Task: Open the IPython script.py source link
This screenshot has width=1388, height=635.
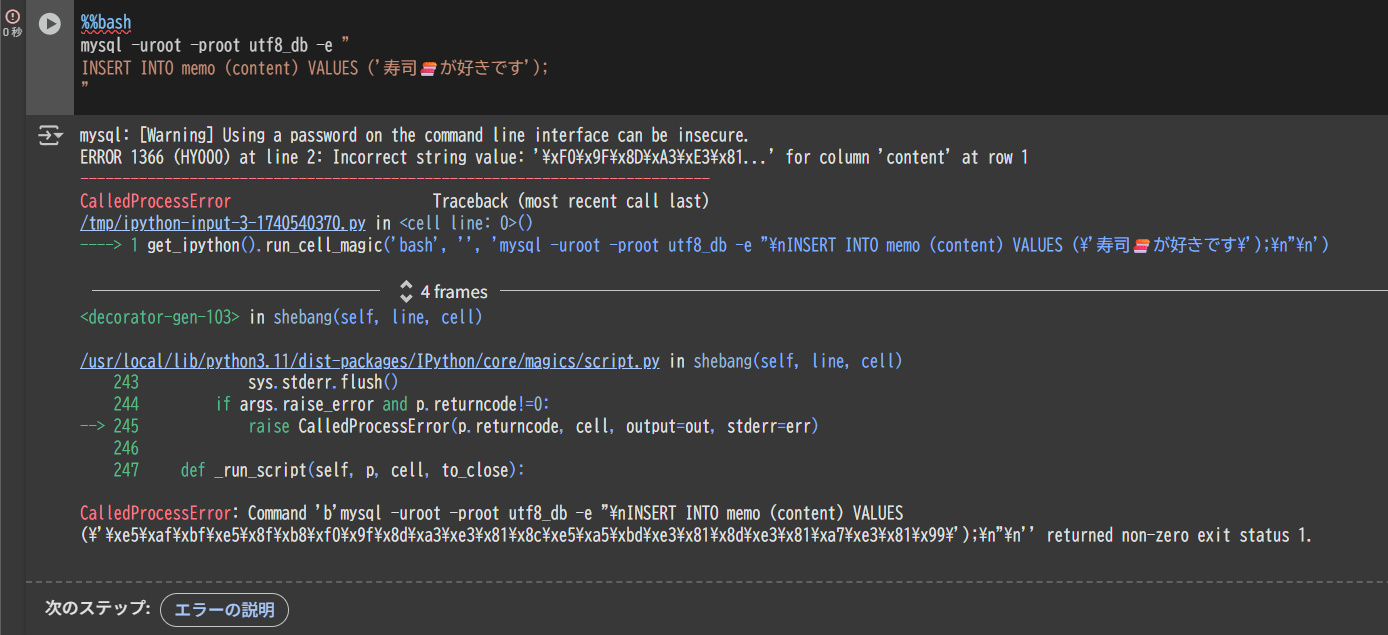Action: [x=368, y=361]
